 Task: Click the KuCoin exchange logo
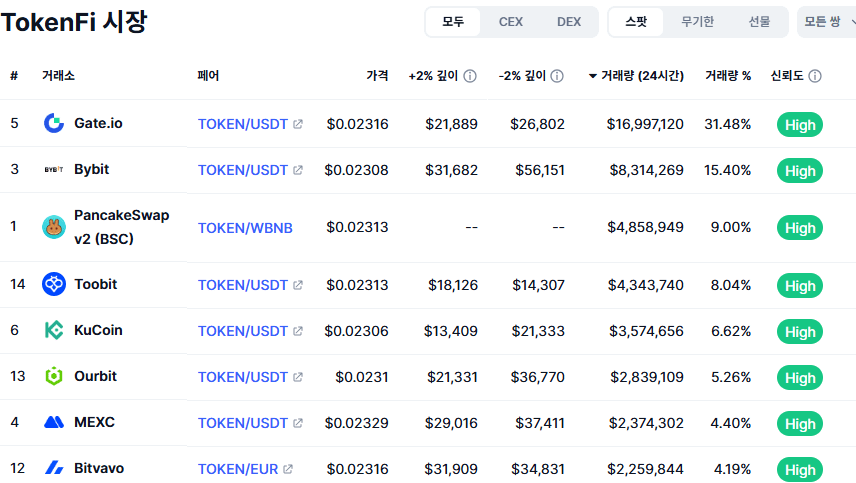click(x=54, y=330)
